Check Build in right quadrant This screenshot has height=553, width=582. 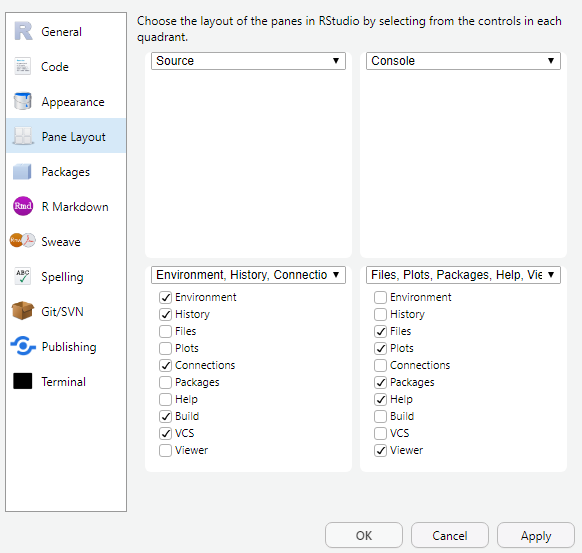tap(380, 417)
